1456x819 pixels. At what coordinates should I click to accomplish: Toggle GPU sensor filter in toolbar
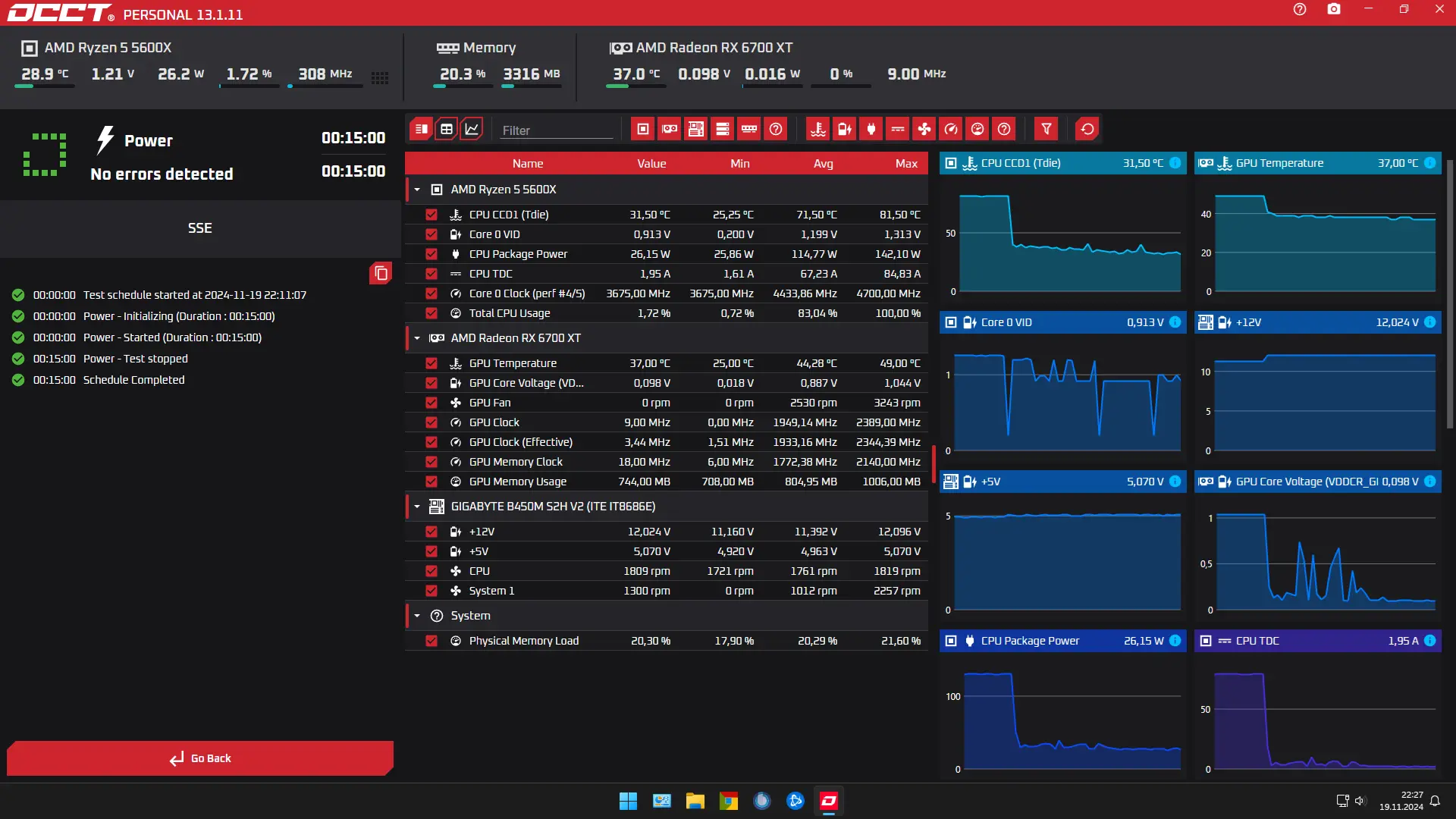tap(670, 129)
